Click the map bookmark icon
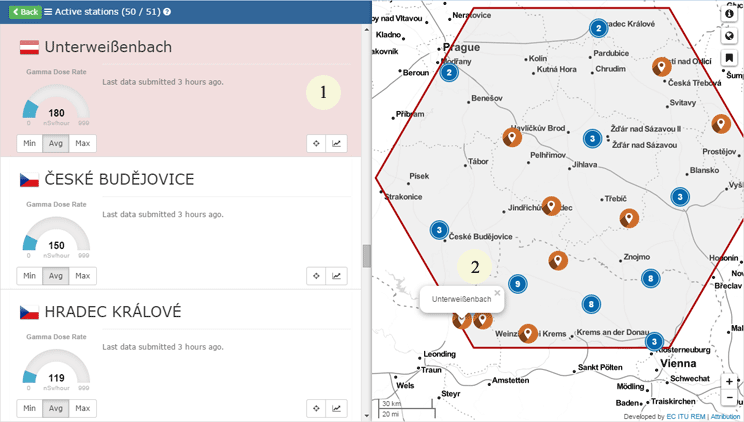This screenshot has width=744, height=422. click(x=729, y=58)
